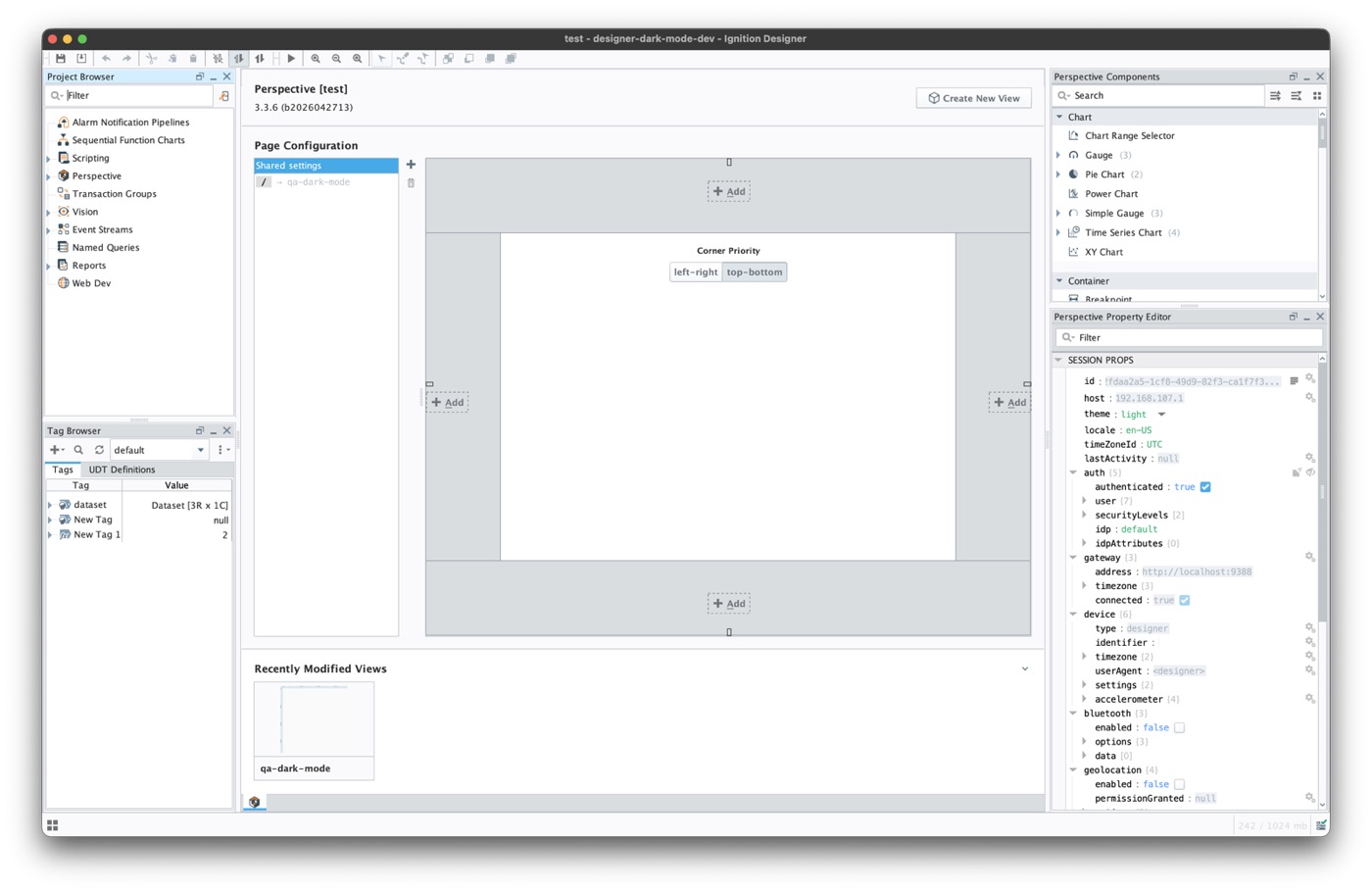Click the Tag column header
Image resolution: width=1372 pixels, height=892 pixels.
(81, 485)
